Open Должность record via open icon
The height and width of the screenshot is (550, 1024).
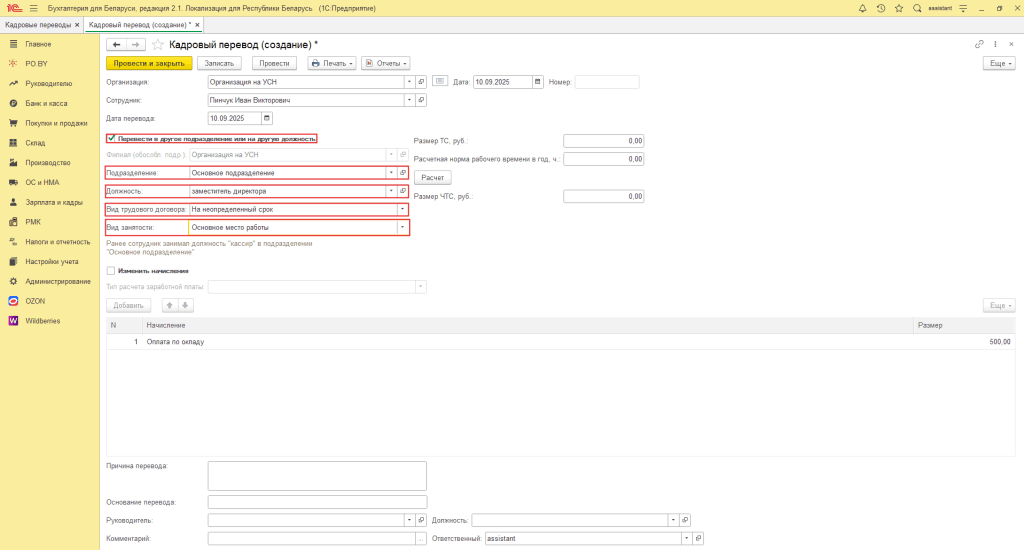pos(403,191)
